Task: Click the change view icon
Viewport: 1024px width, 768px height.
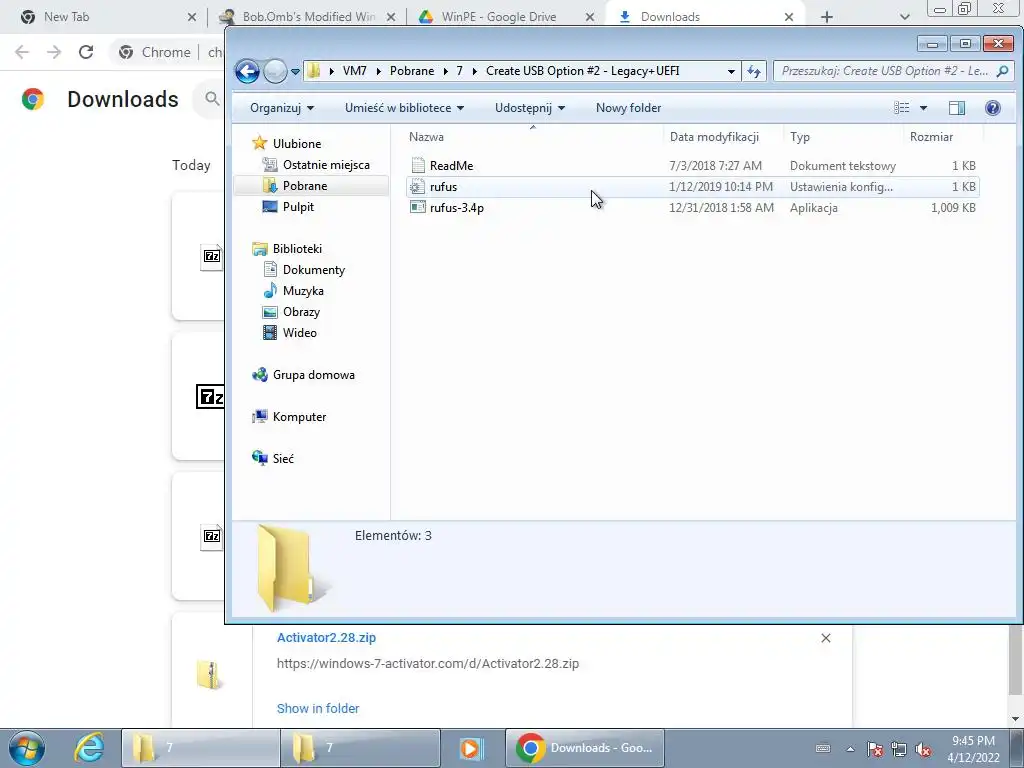Action: [901, 108]
